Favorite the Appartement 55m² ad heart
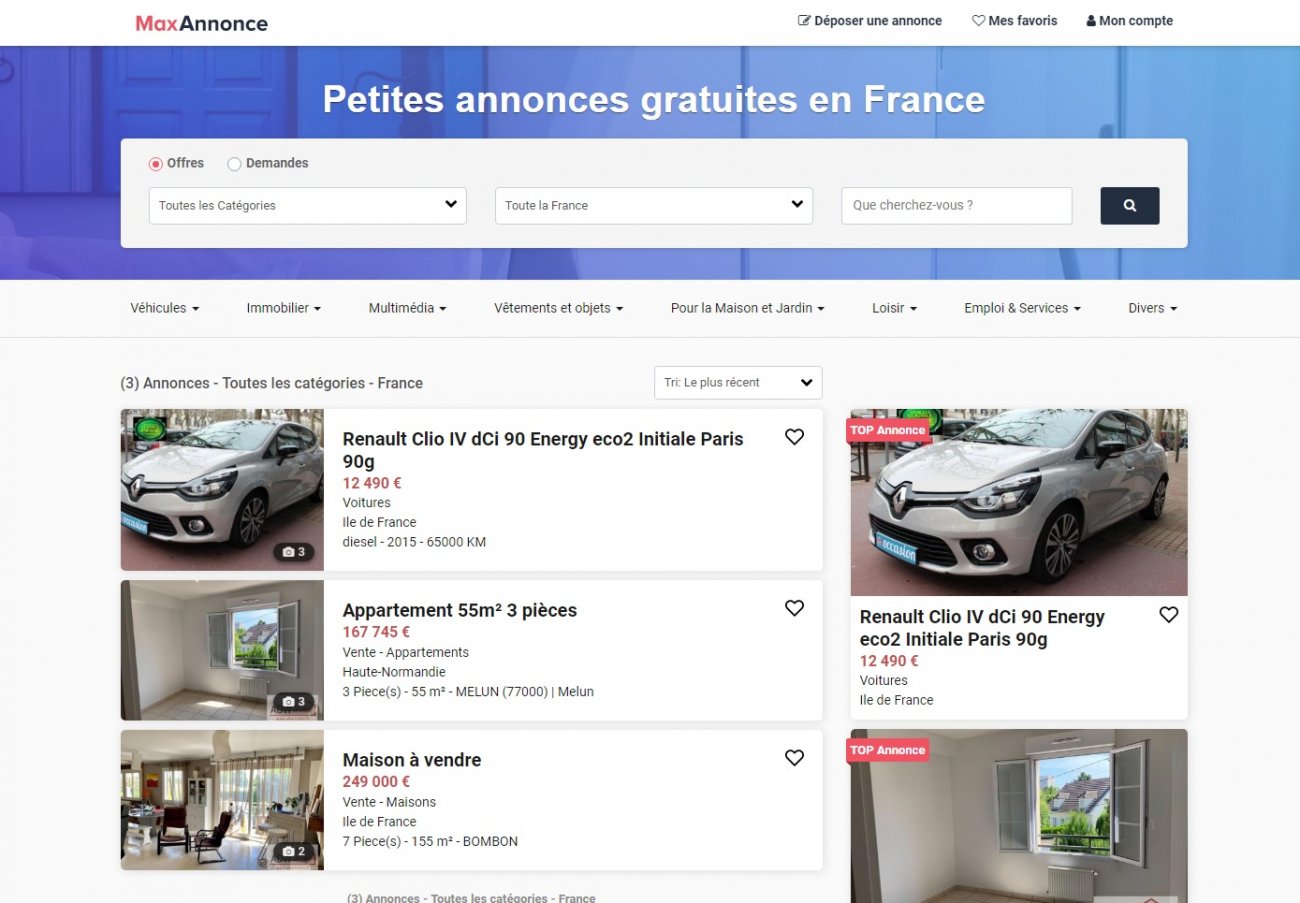1300x903 pixels. tap(794, 608)
